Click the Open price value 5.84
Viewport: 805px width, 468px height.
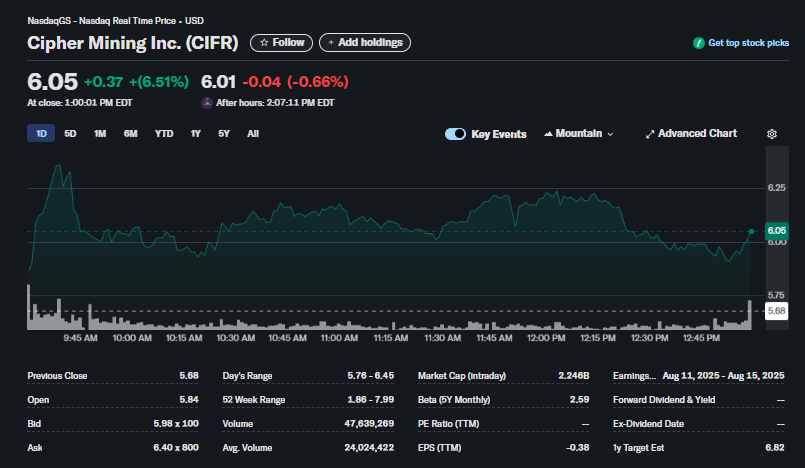point(189,400)
